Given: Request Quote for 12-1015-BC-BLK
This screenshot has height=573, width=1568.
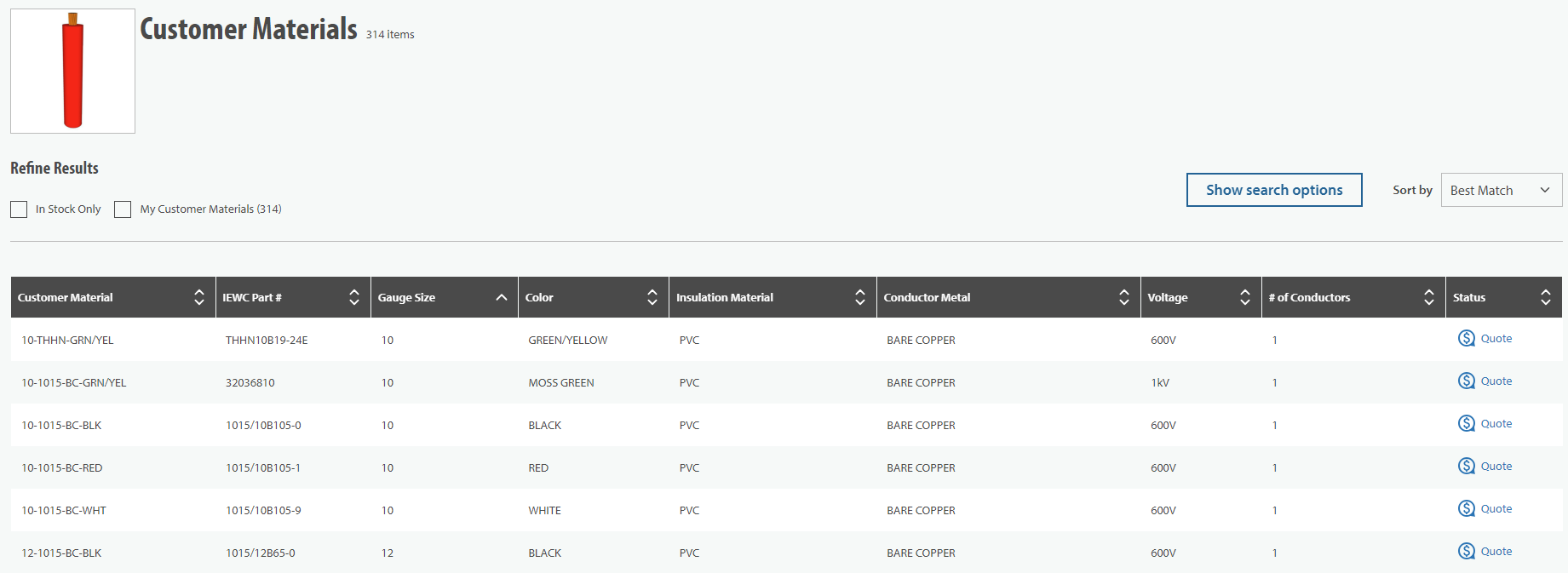Looking at the screenshot, I should [1495, 551].
